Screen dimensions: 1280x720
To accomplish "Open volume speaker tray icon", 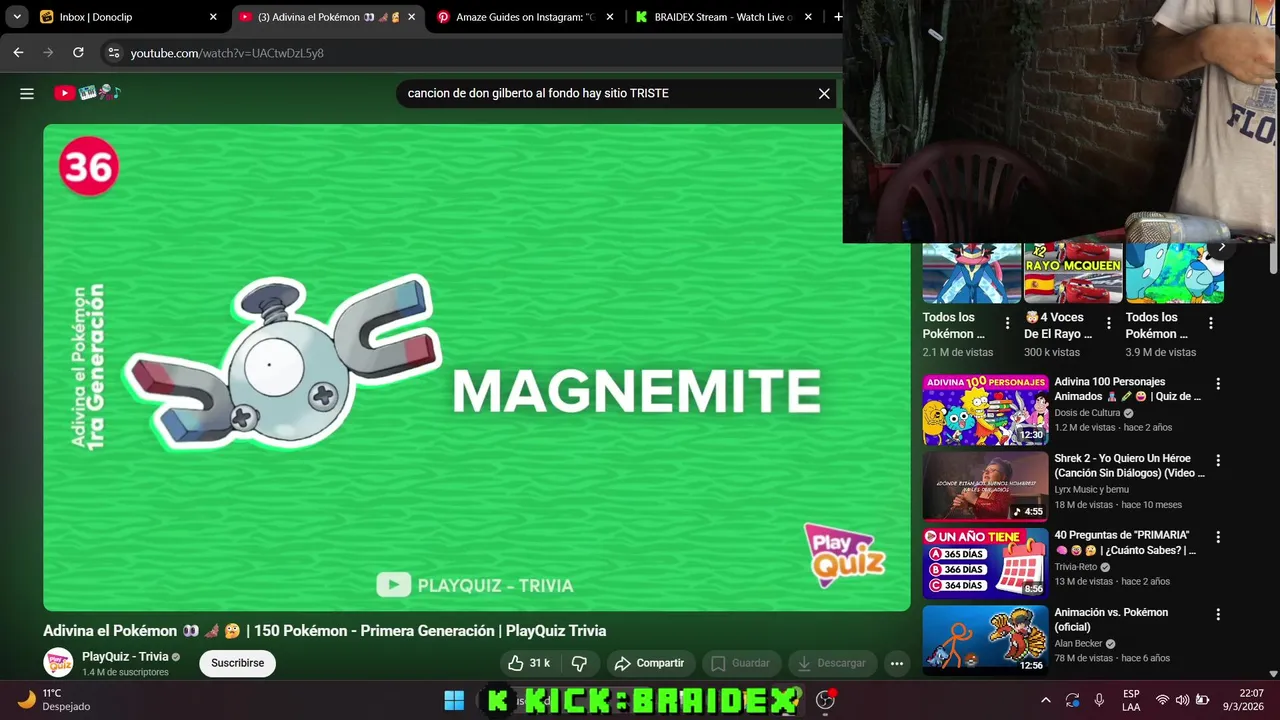I will coord(1182,700).
